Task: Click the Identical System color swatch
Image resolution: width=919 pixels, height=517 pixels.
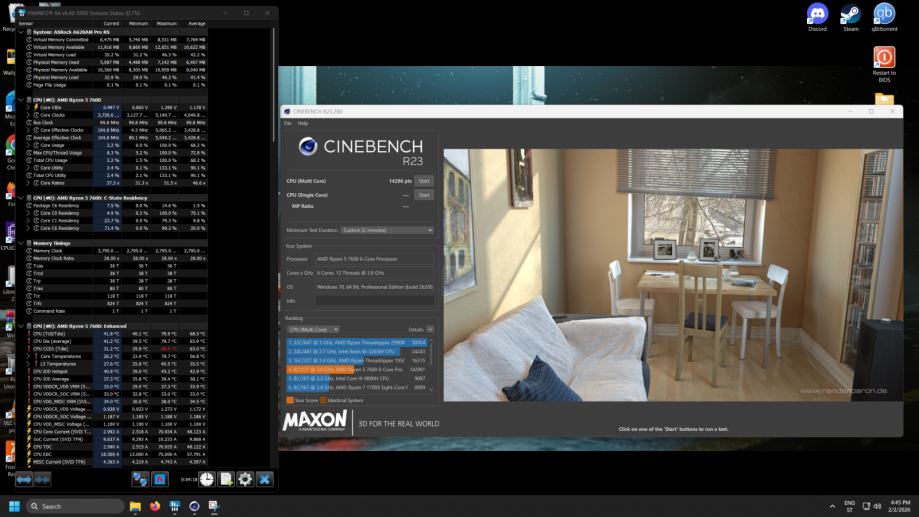Action: (x=323, y=400)
